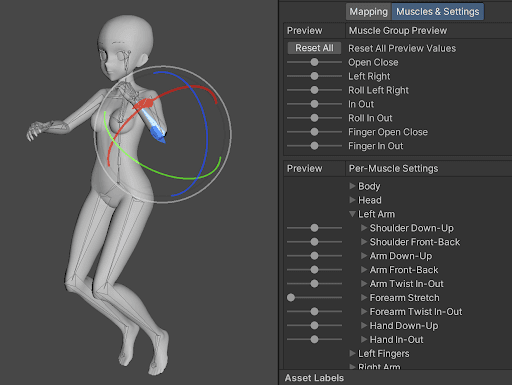This screenshot has width=512, height=385.
Task: Expand the Body muscle group
Action: [x=352, y=186]
